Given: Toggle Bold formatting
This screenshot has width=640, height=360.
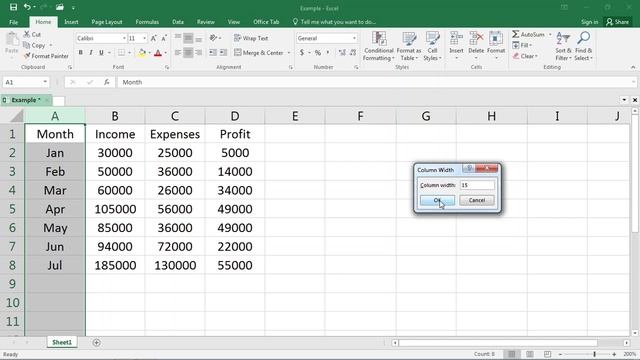Looking at the screenshot, I should pyautogui.click(x=80, y=53).
